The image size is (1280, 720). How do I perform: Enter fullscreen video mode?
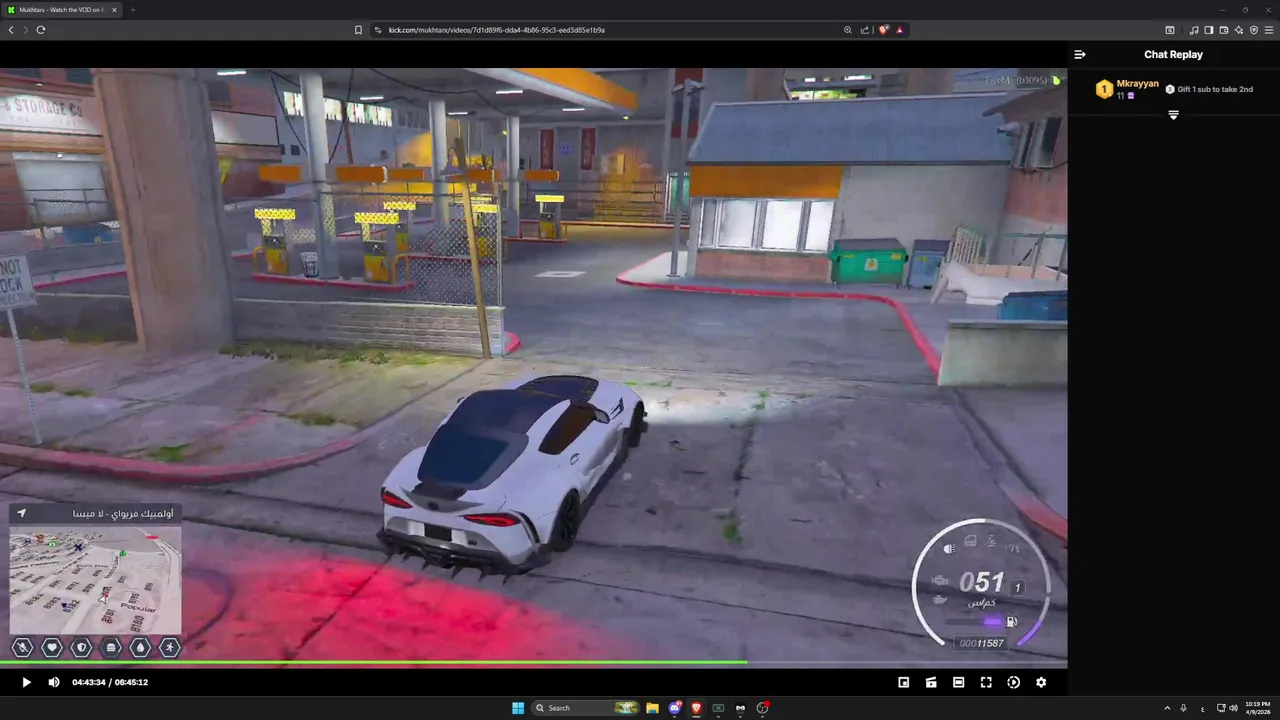[986, 682]
